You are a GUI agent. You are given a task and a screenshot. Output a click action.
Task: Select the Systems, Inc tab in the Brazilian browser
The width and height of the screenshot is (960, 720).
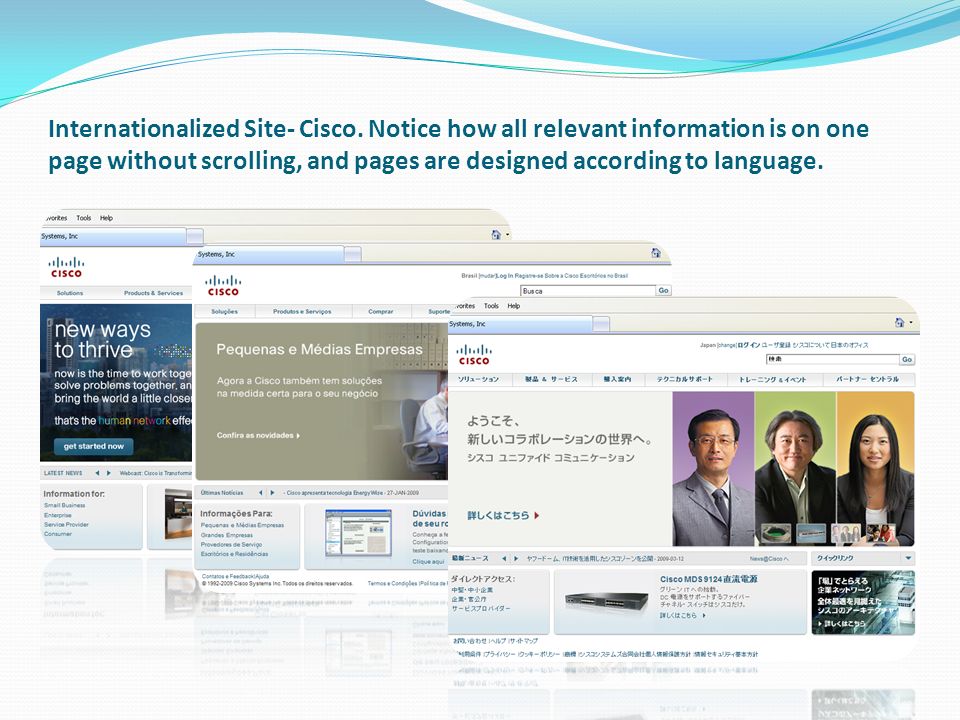[269, 254]
